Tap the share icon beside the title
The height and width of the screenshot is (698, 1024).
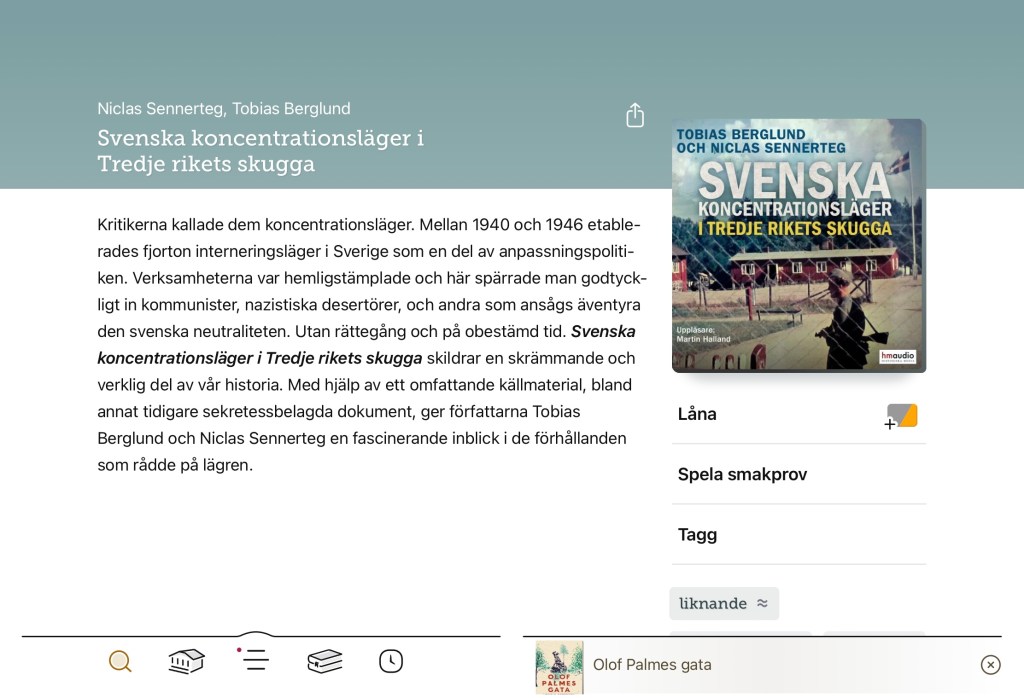pos(635,115)
